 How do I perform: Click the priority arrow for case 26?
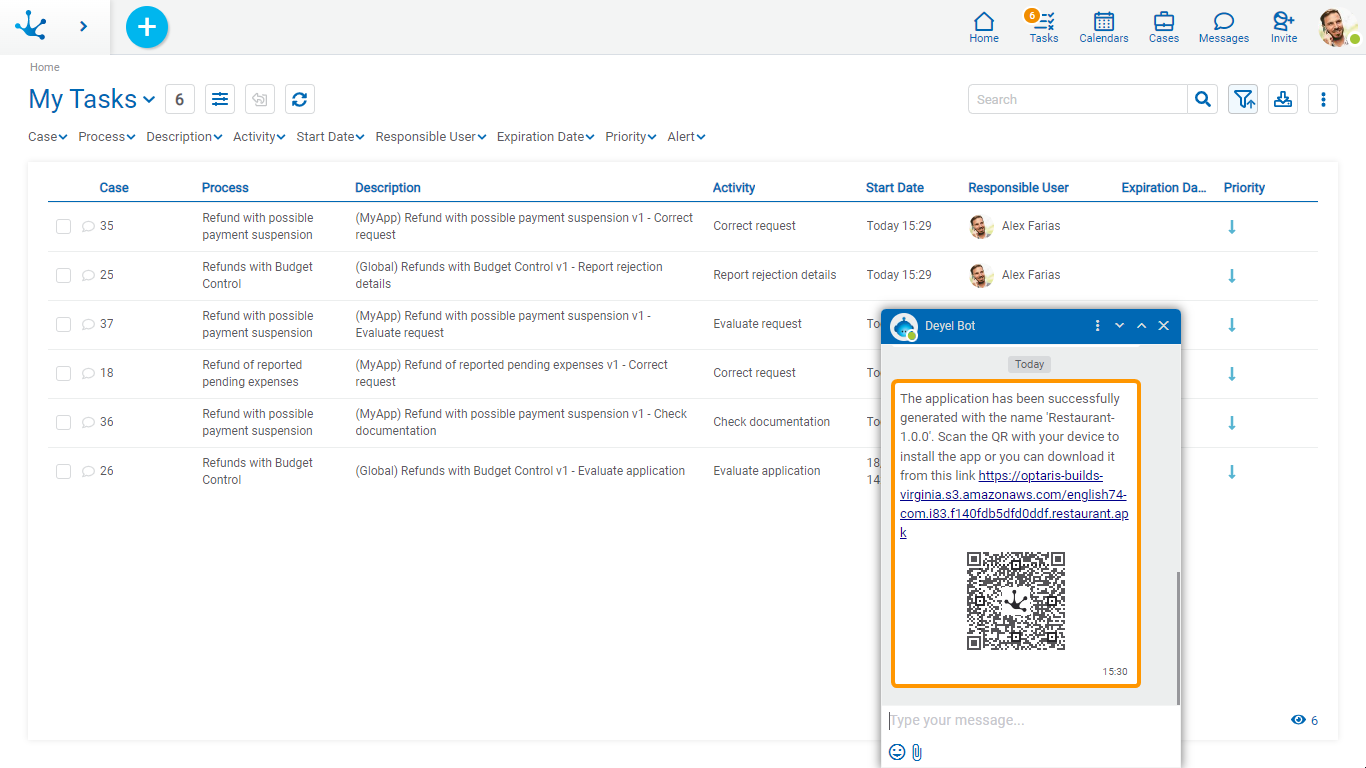click(x=1232, y=471)
